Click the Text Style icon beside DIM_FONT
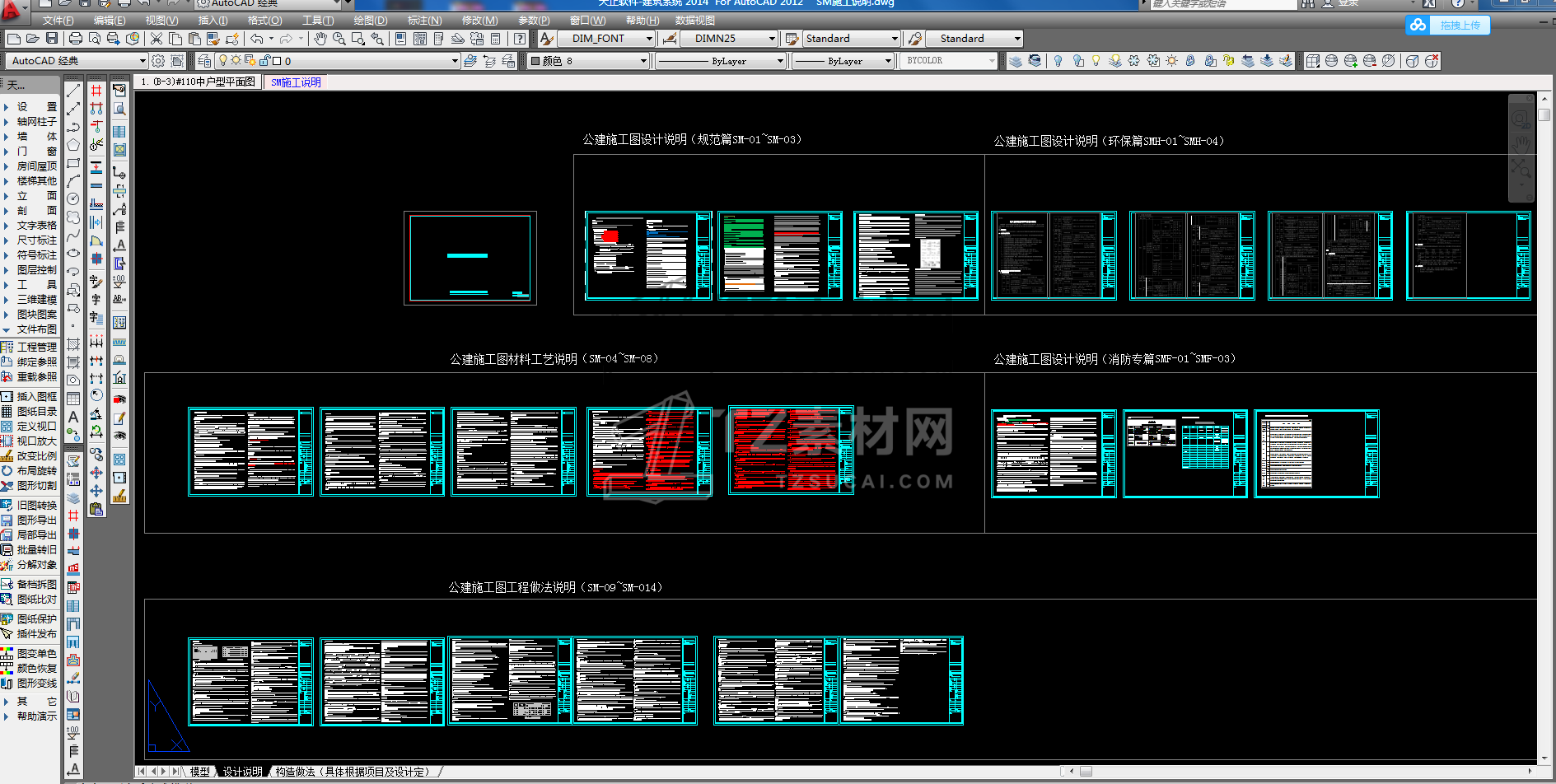The width and height of the screenshot is (1556, 784). 546,39
